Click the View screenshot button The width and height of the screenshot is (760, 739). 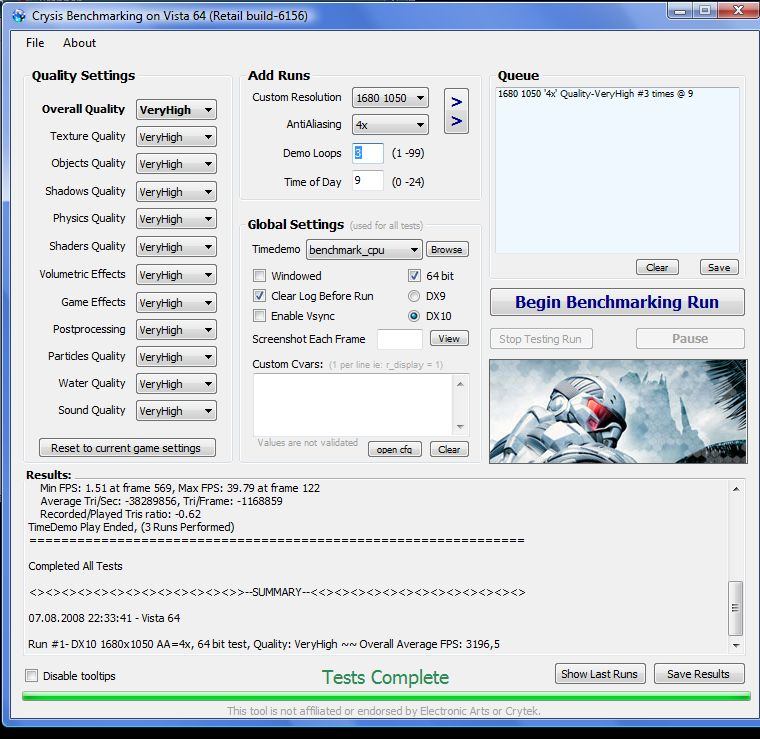pyautogui.click(x=449, y=339)
